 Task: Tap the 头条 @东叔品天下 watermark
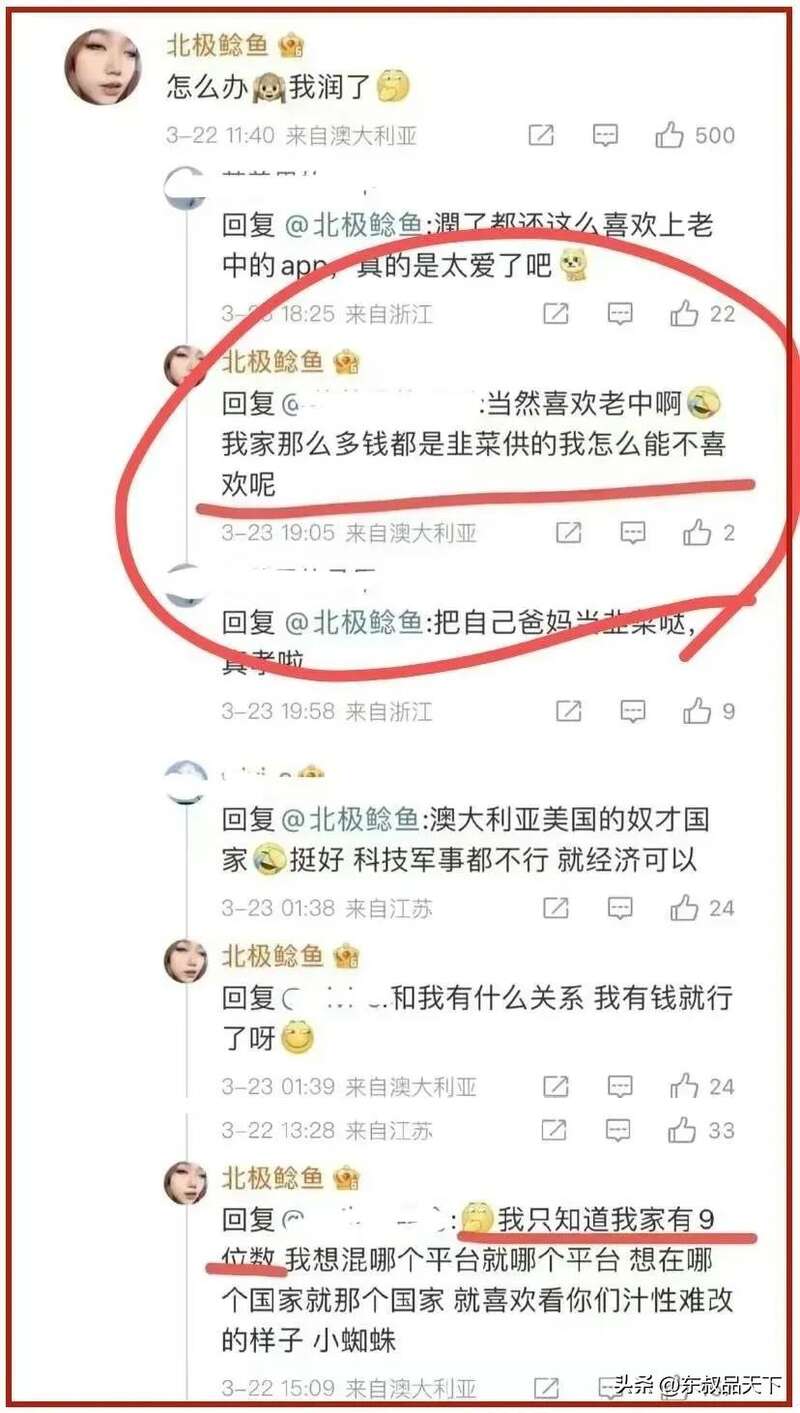pos(697,1385)
